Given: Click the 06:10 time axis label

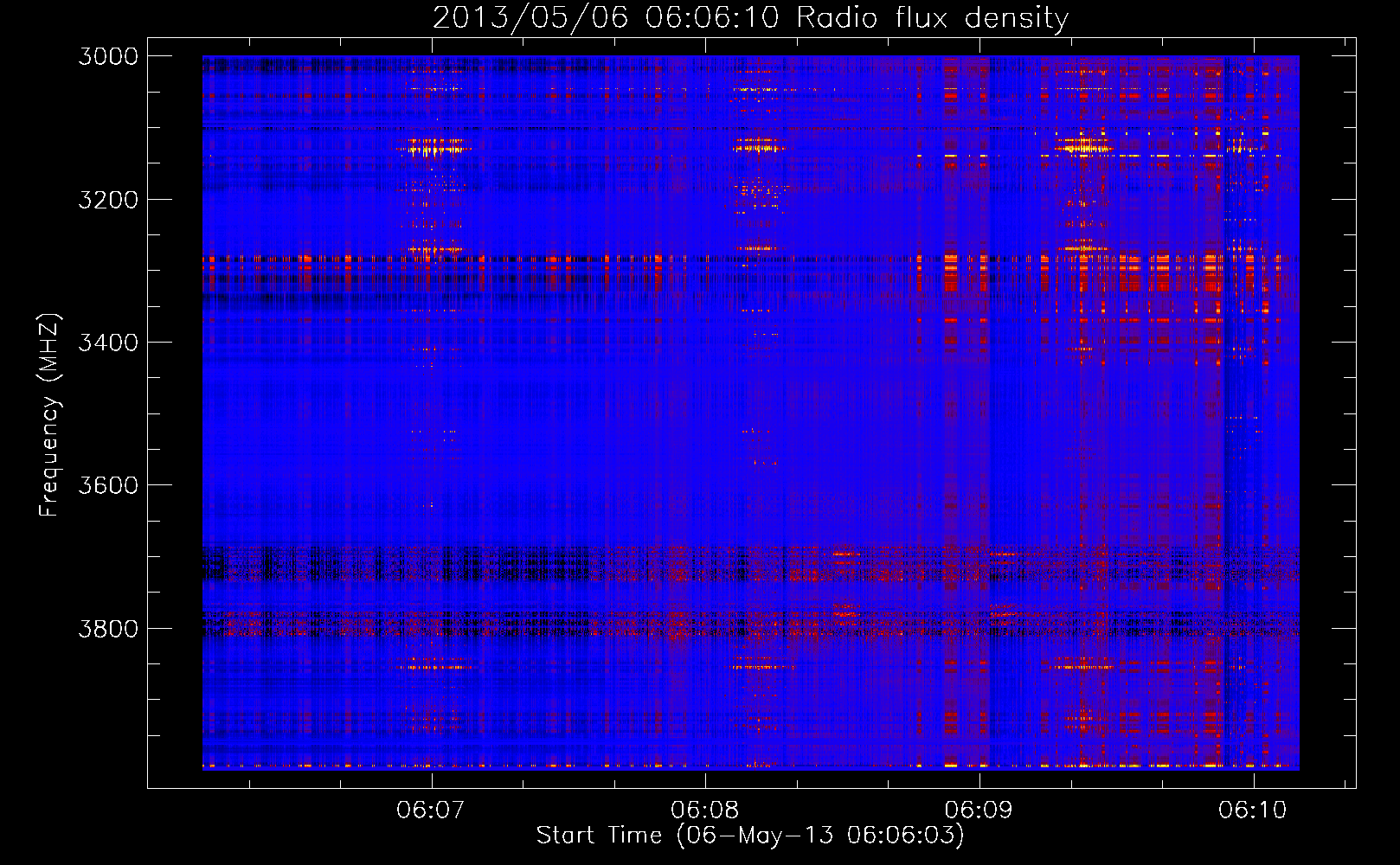Looking at the screenshot, I should point(1253,810).
